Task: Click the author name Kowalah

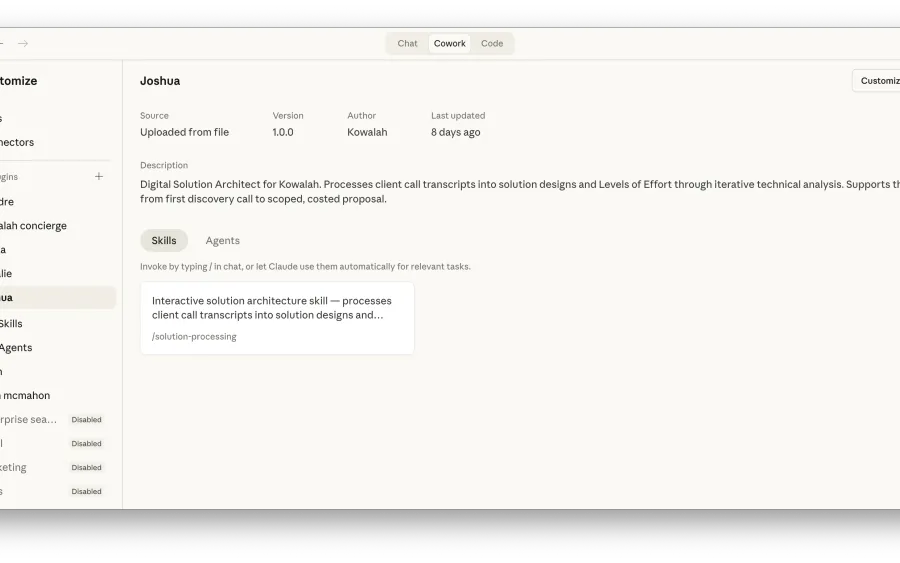Action: pos(367,132)
